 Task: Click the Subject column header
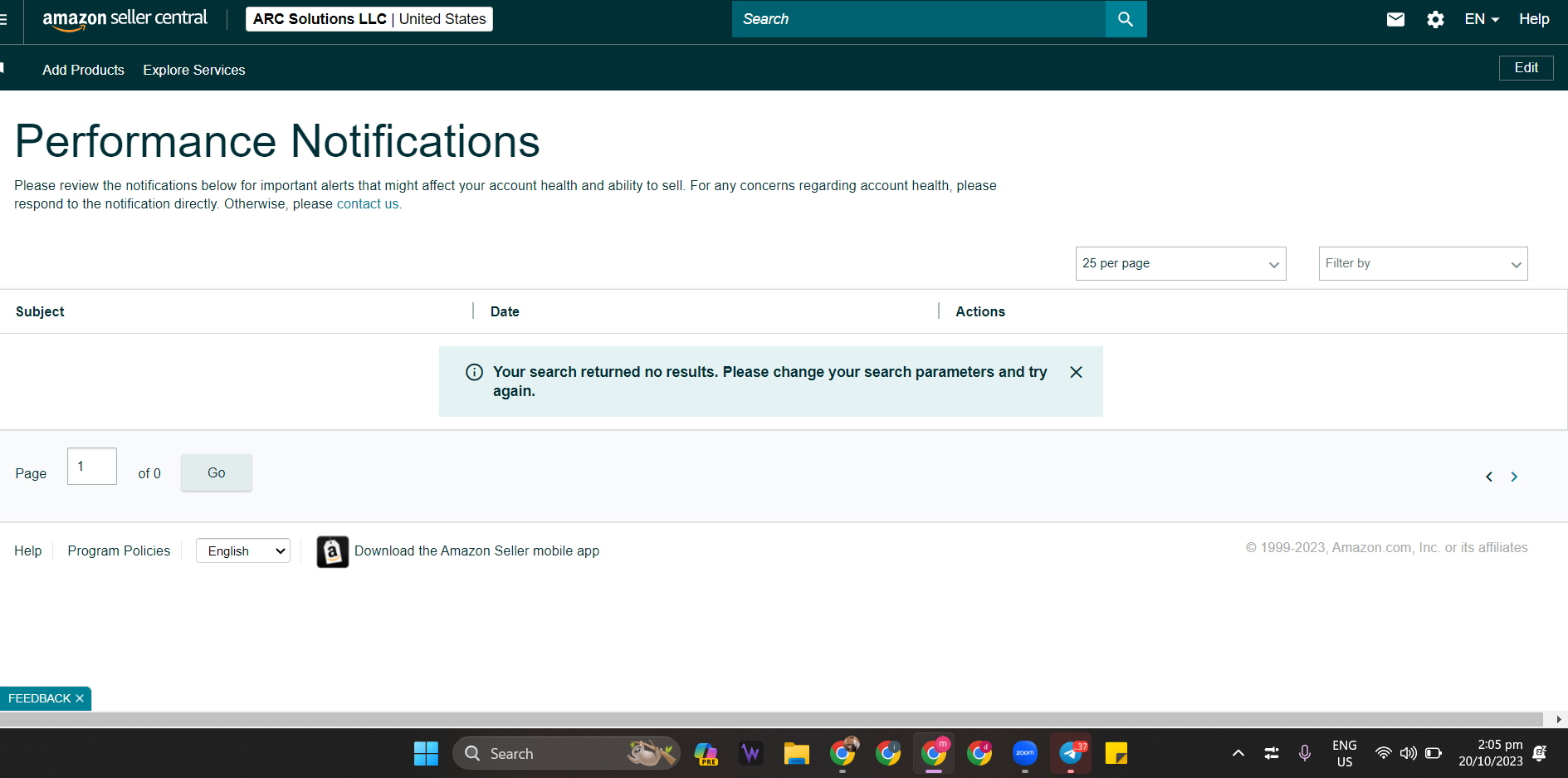[x=40, y=311]
